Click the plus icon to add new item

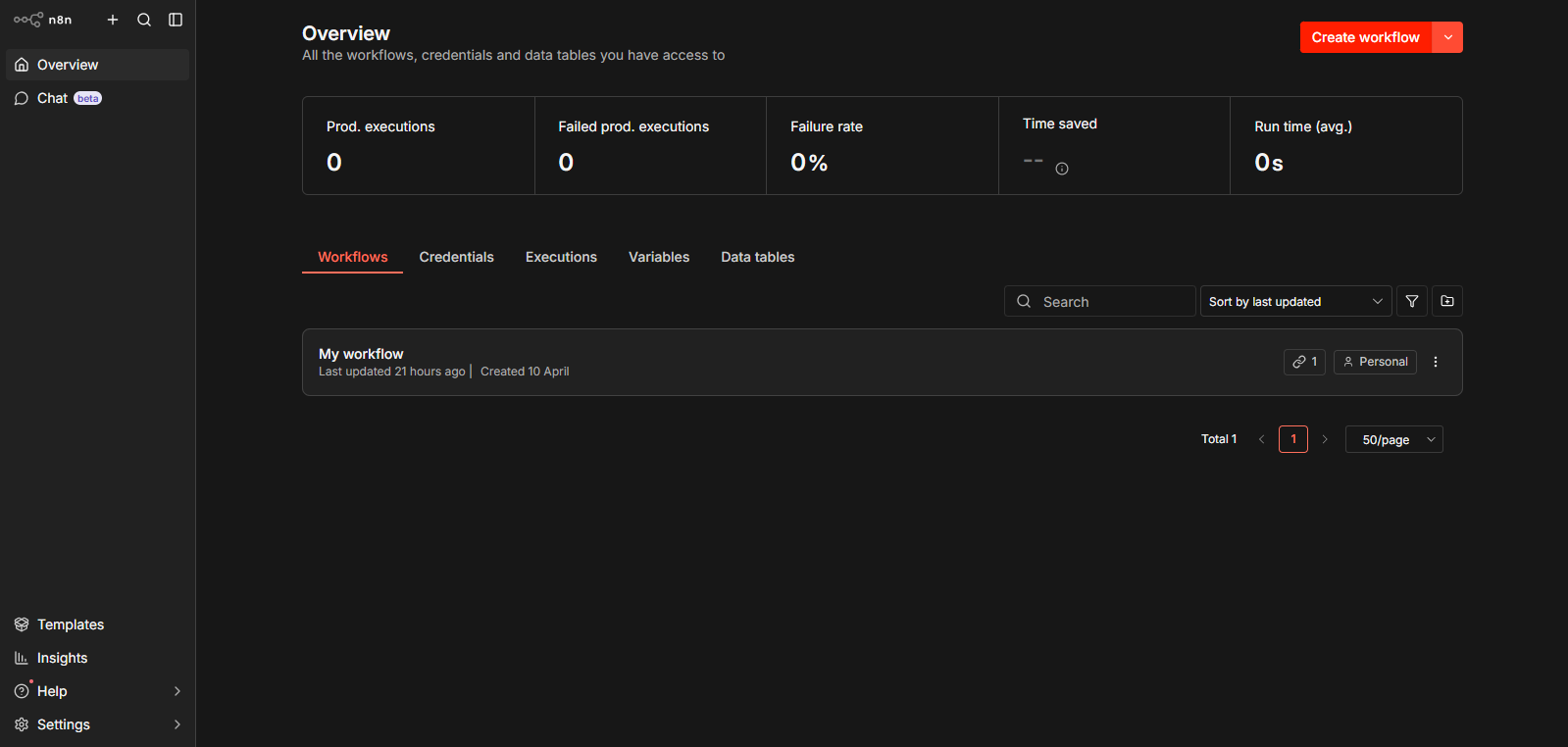(113, 20)
